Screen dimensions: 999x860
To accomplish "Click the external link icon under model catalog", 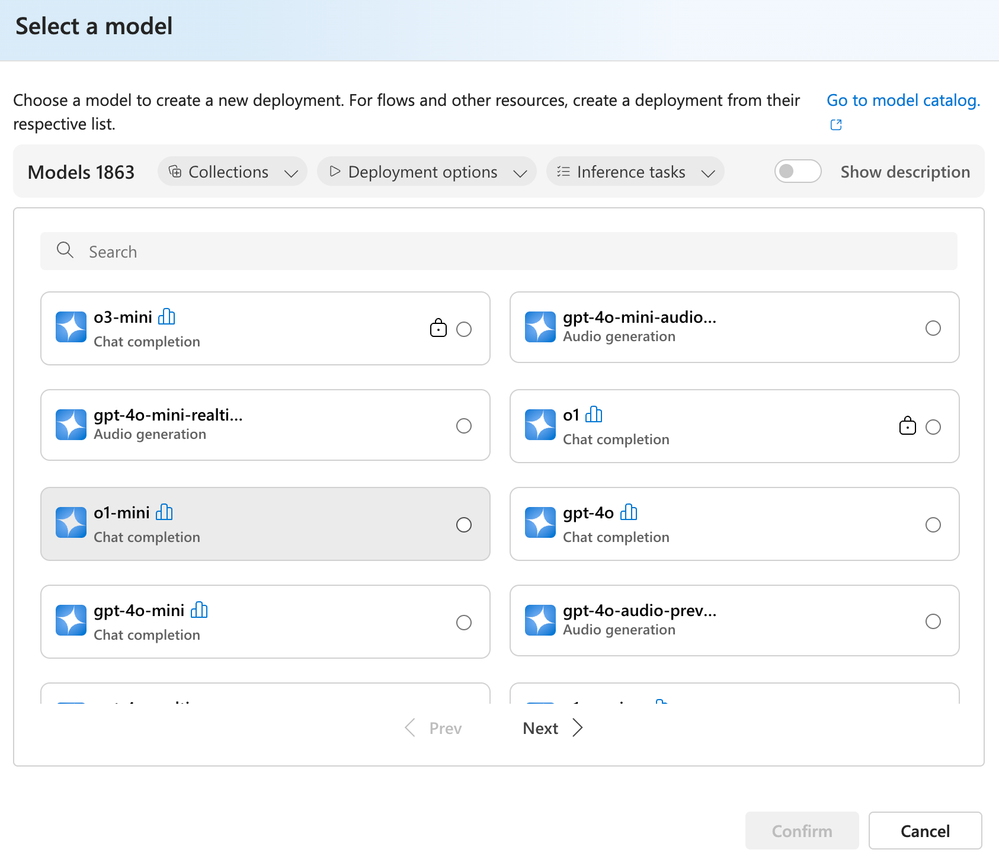I will point(836,125).
